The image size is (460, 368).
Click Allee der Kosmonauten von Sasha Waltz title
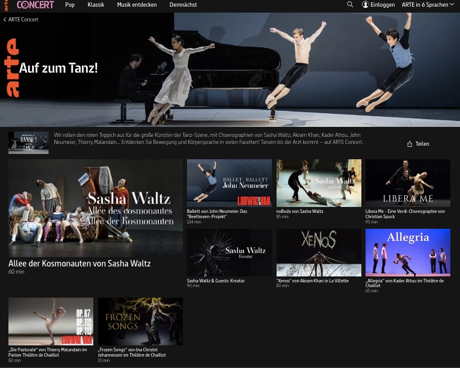(x=79, y=263)
